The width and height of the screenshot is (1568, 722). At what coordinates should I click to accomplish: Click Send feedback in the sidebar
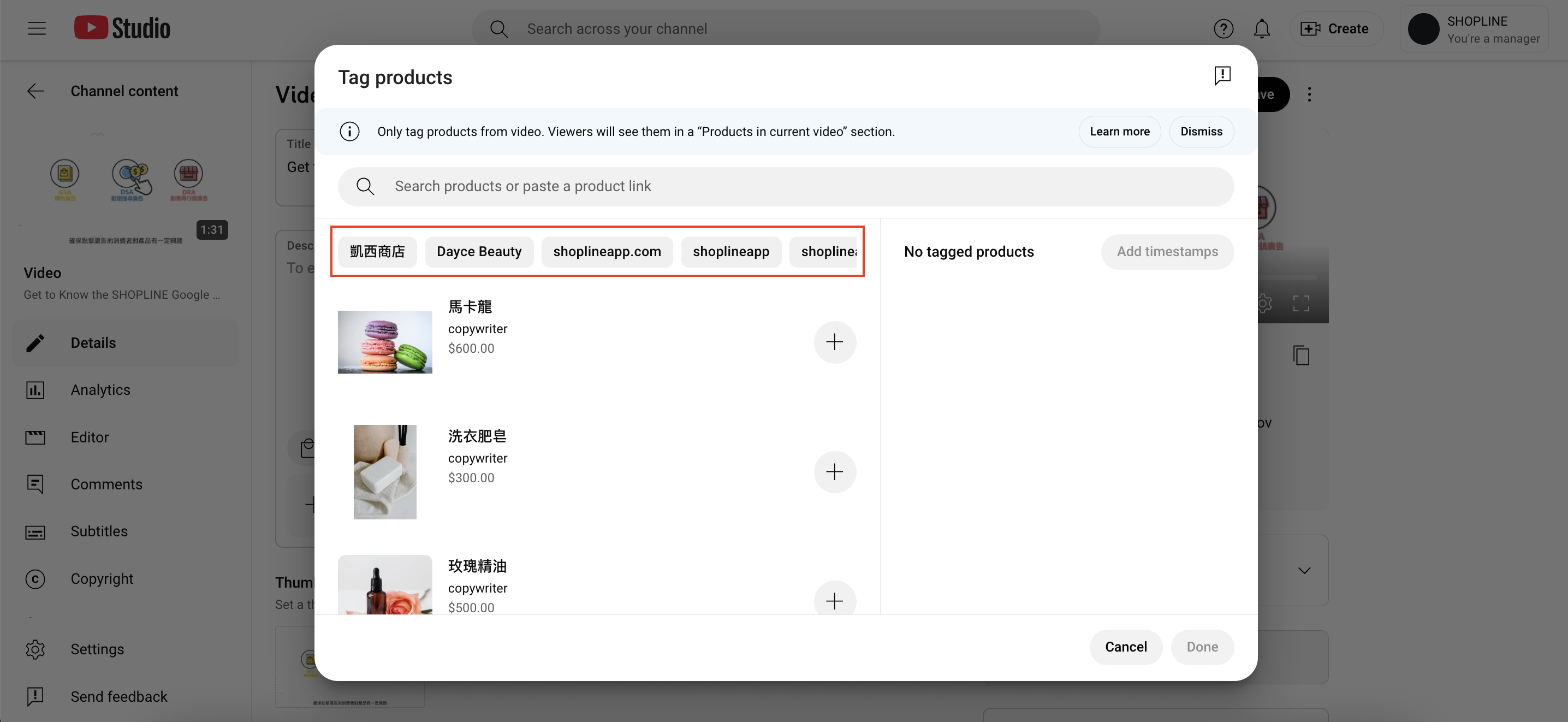pos(126,696)
